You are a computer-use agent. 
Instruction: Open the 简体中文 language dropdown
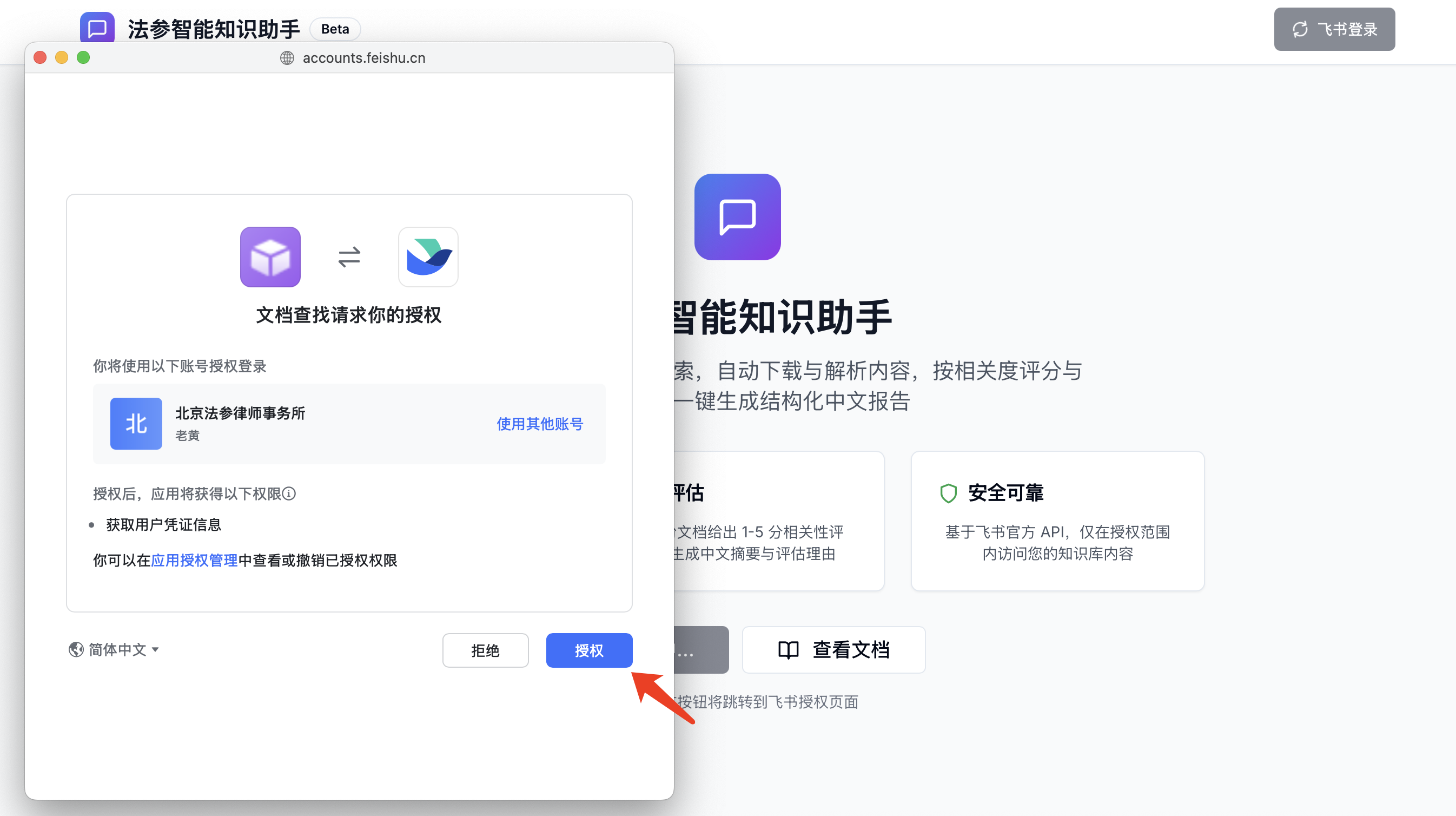117,649
